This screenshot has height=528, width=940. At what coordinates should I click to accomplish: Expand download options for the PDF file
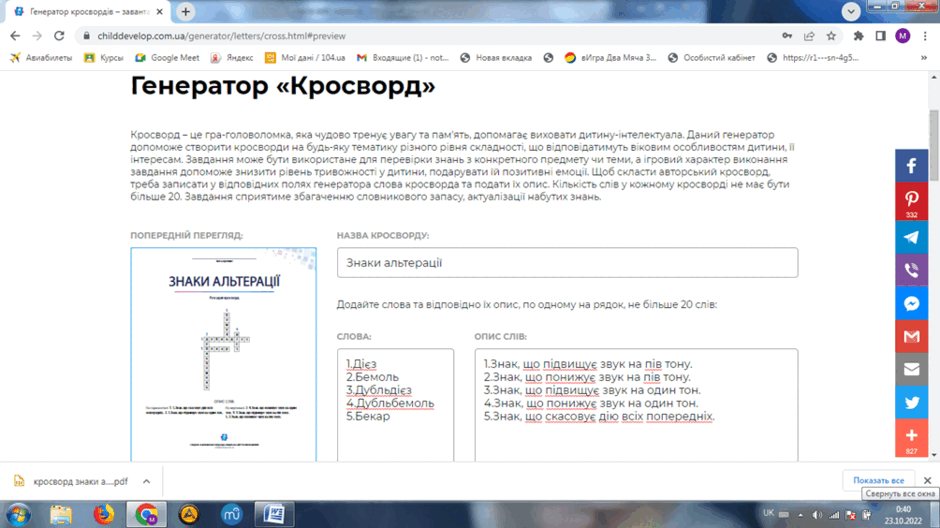point(146,481)
